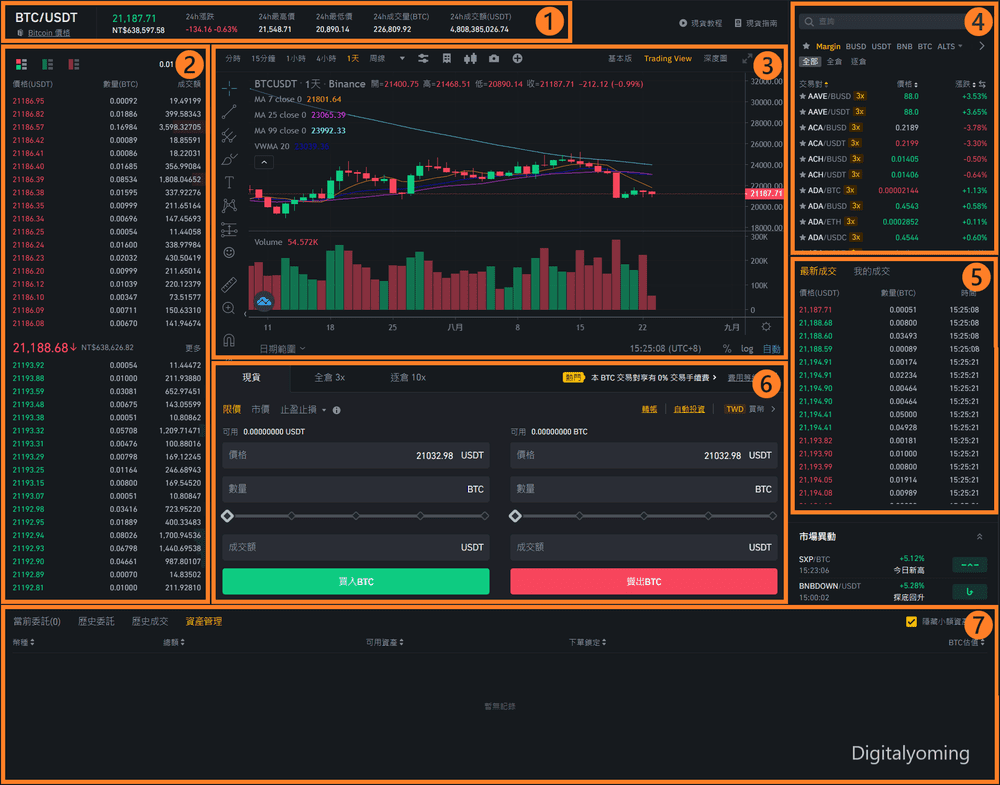Viewport: 1000px width, 785px height.
Task: Click the sell amount slider handle
Action: pos(515,515)
